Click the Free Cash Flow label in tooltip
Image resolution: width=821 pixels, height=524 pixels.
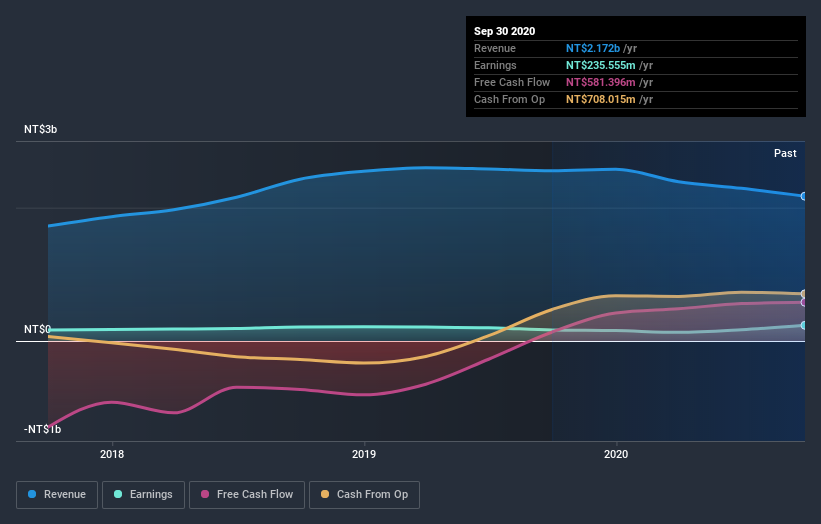click(512, 82)
